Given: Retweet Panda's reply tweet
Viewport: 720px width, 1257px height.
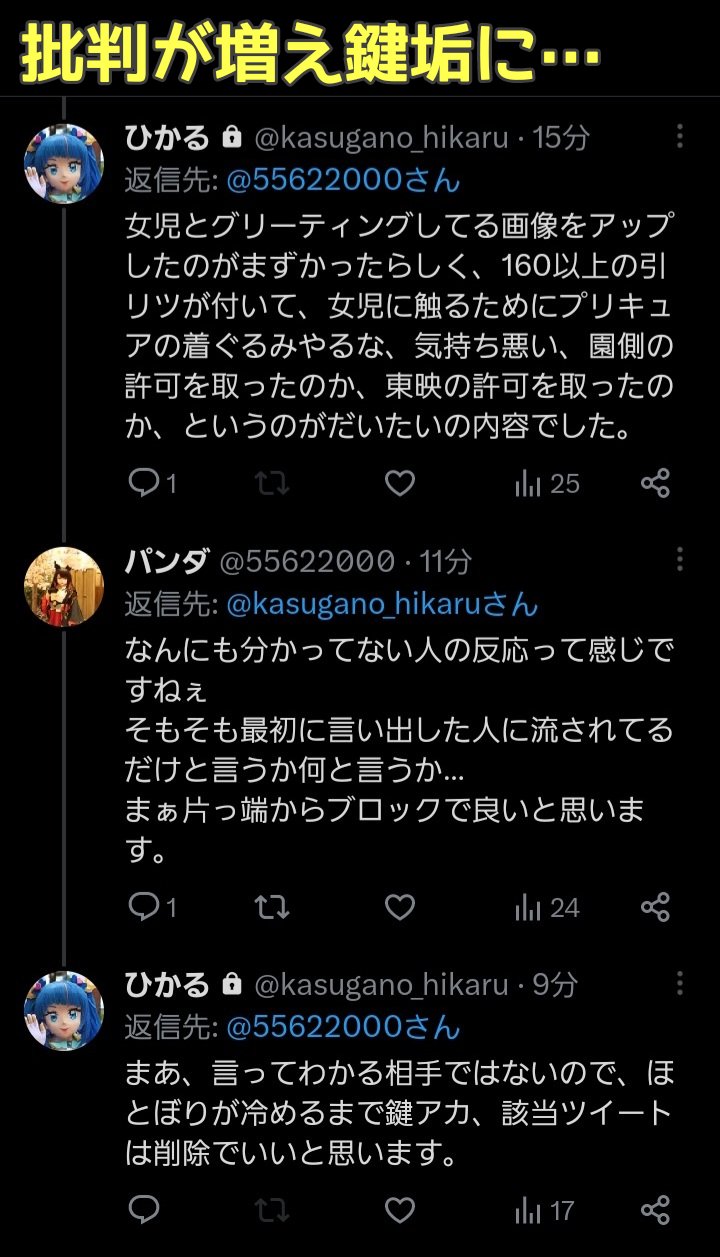Looking at the screenshot, I should [271, 908].
